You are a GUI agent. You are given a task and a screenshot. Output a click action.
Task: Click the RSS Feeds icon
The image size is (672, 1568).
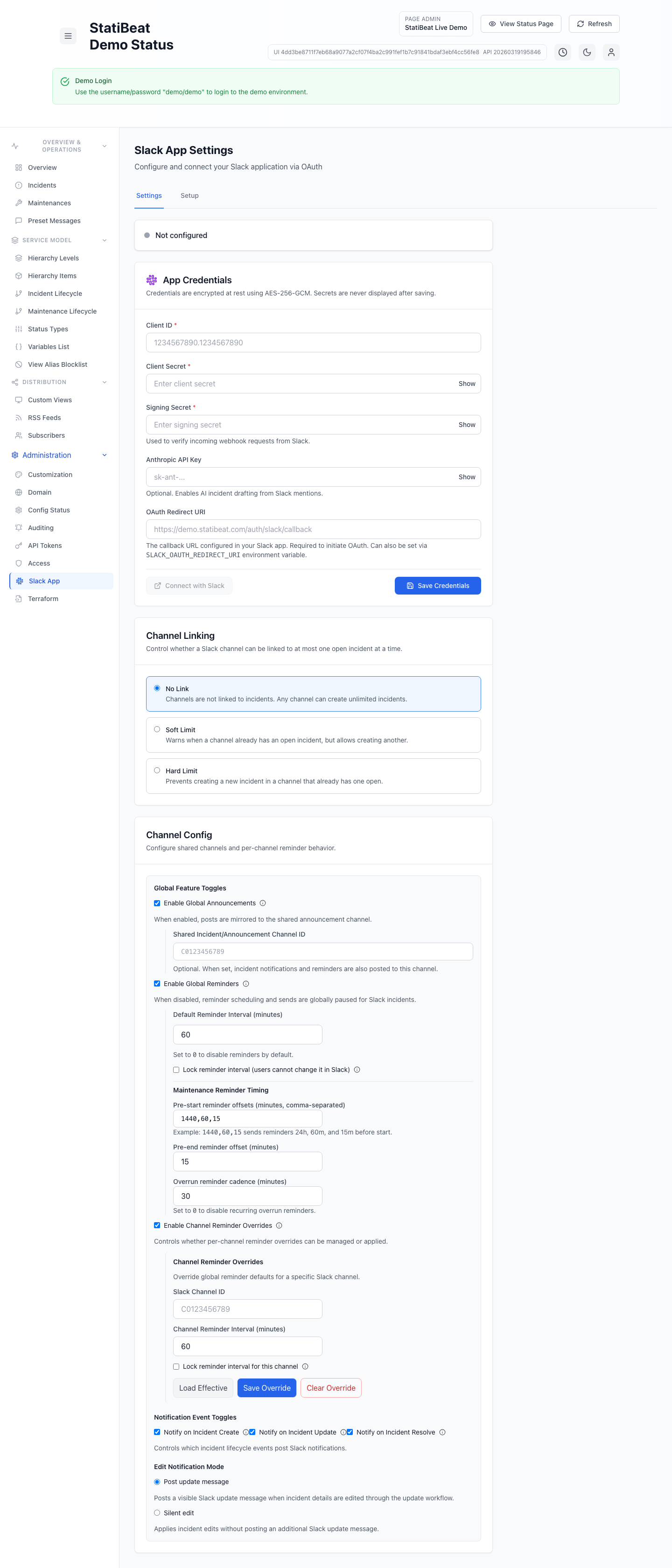click(x=19, y=418)
